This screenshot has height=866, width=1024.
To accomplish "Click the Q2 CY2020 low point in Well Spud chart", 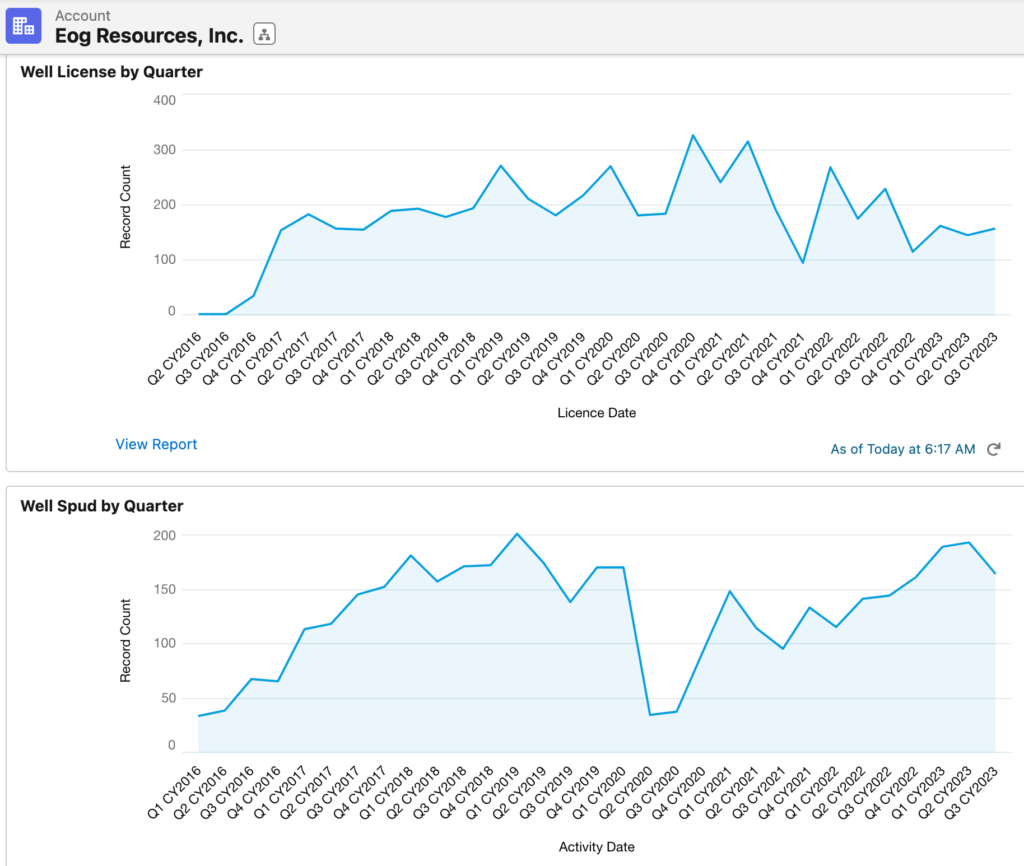I will (650, 715).
